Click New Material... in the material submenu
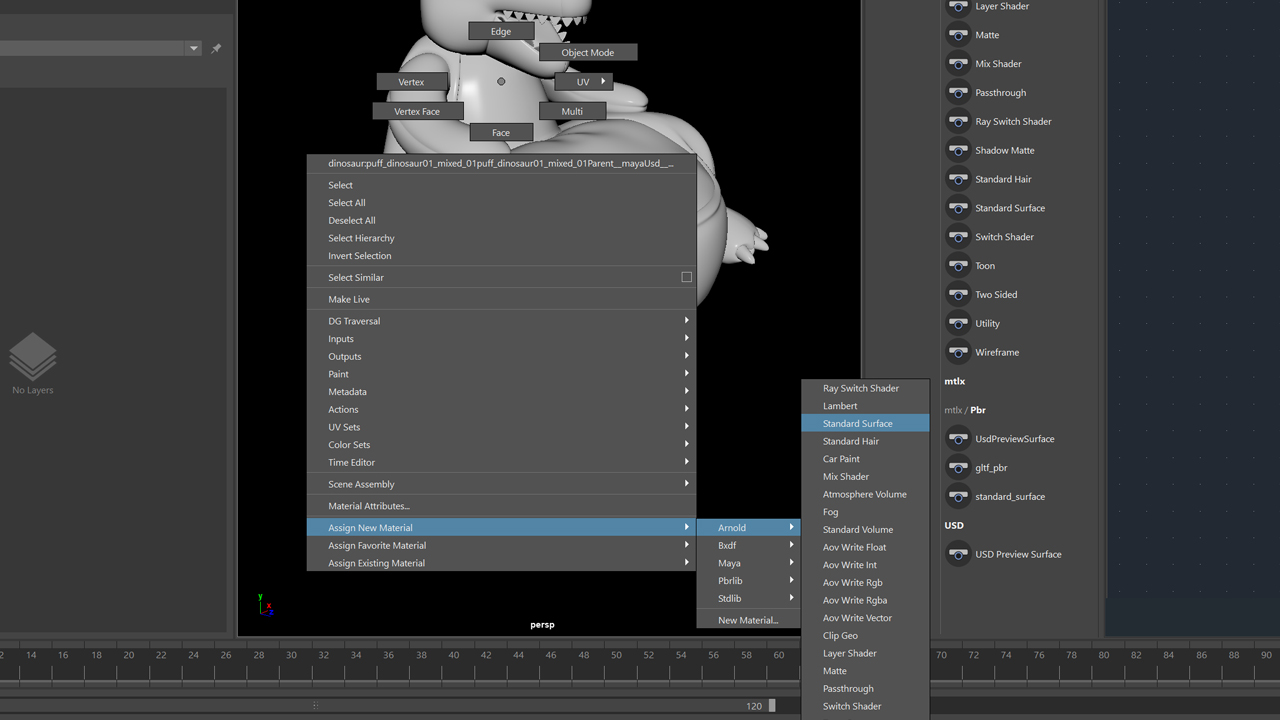This screenshot has width=1280, height=720. click(x=748, y=621)
